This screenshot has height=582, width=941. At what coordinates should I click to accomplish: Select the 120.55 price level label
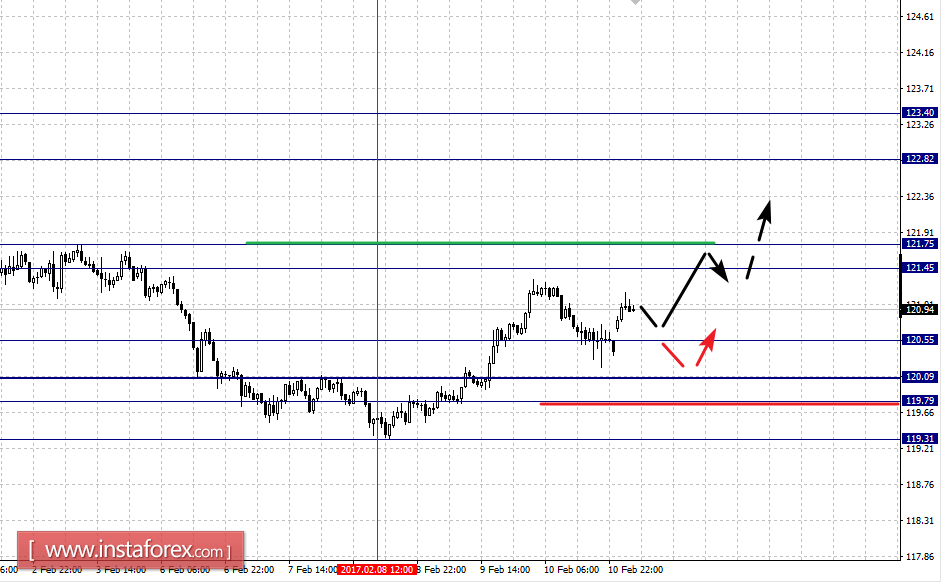[919, 340]
